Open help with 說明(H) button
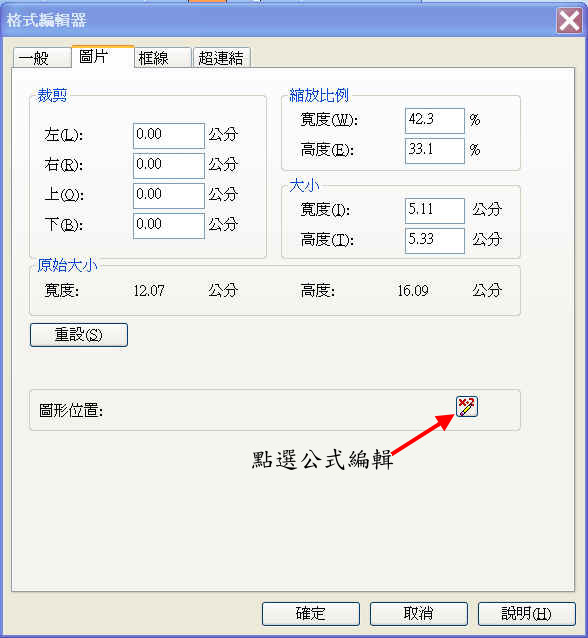Viewport: 588px width, 638px height. coord(527,614)
